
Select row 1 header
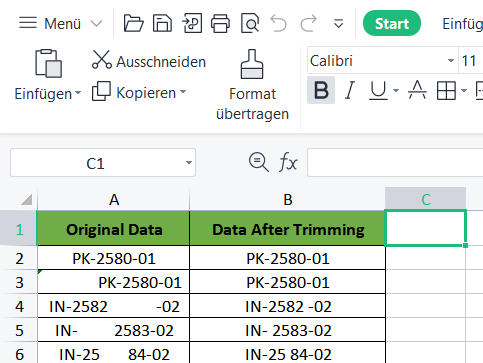click(x=19, y=229)
